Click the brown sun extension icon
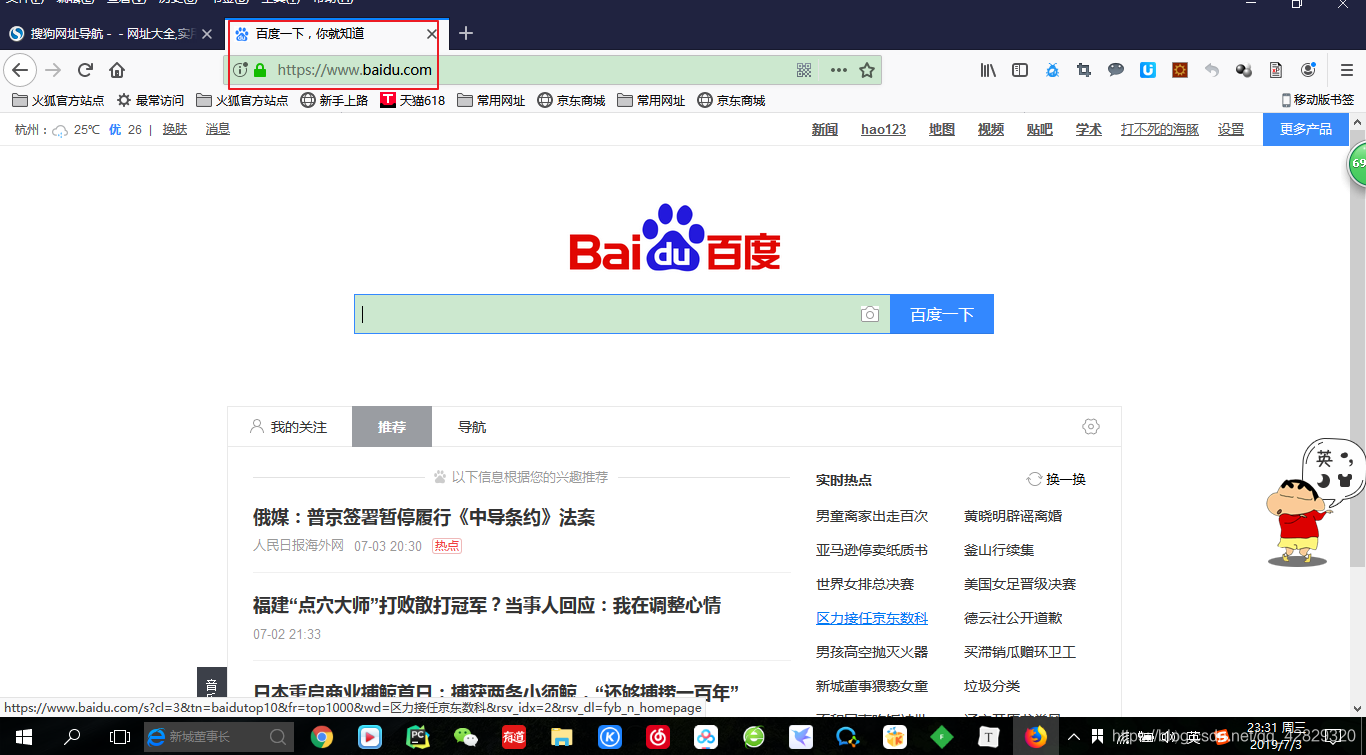This screenshot has height=755, width=1366. coord(1180,70)
